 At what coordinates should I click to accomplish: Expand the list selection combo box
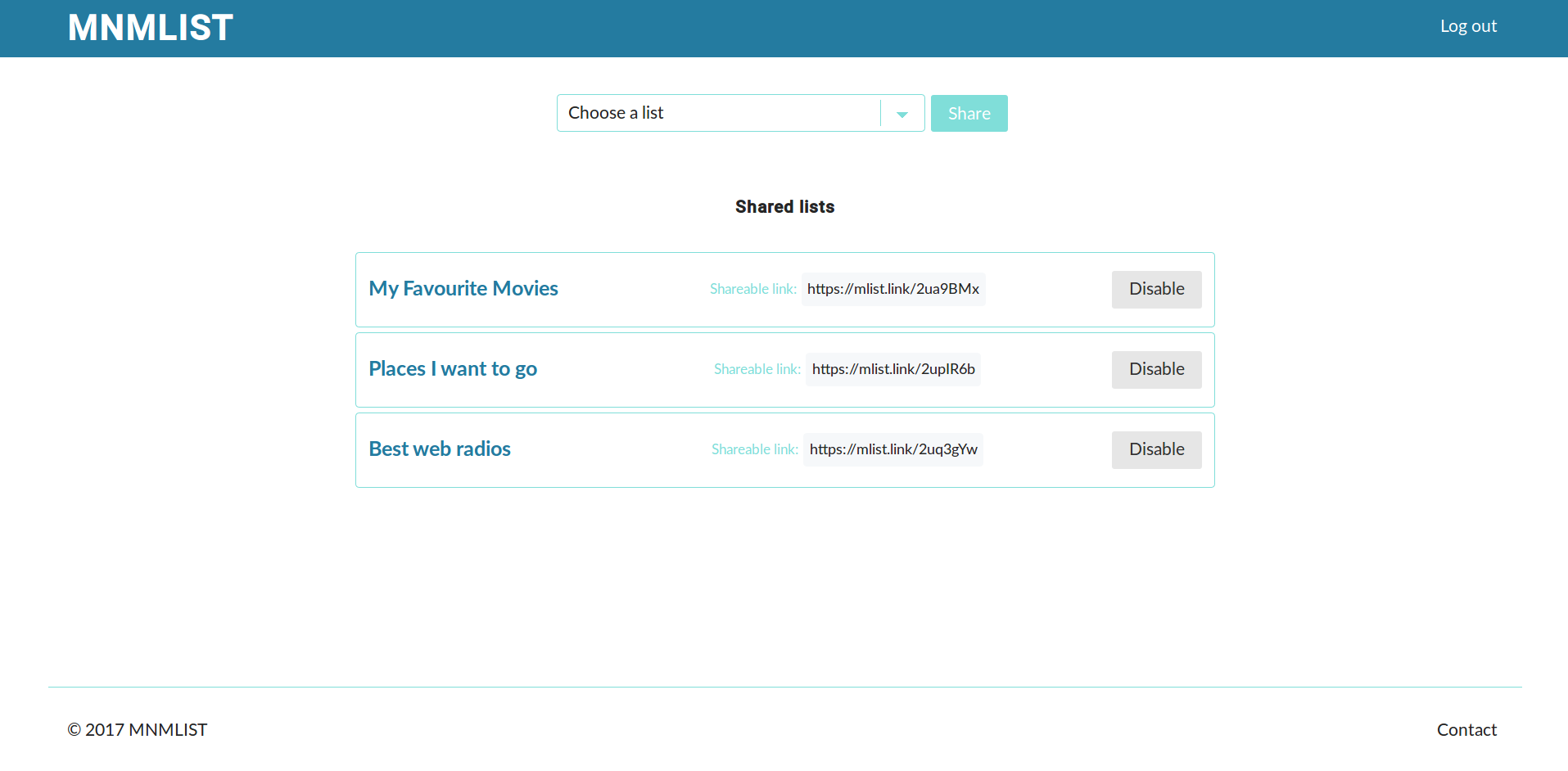901,113
